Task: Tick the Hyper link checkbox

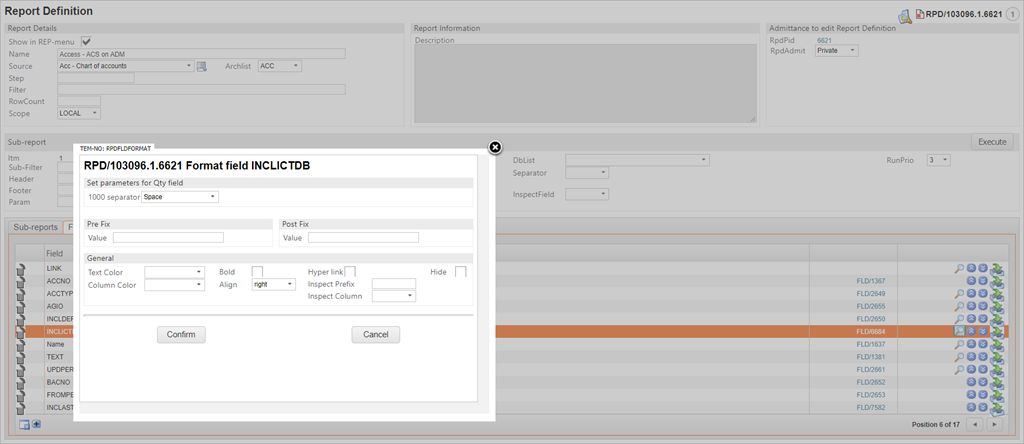Action: (x=350, y=272)
